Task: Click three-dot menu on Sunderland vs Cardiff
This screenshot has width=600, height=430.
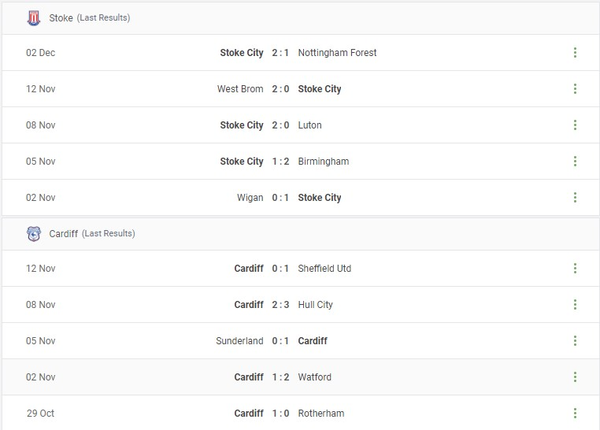Action: tap(575, 340)
